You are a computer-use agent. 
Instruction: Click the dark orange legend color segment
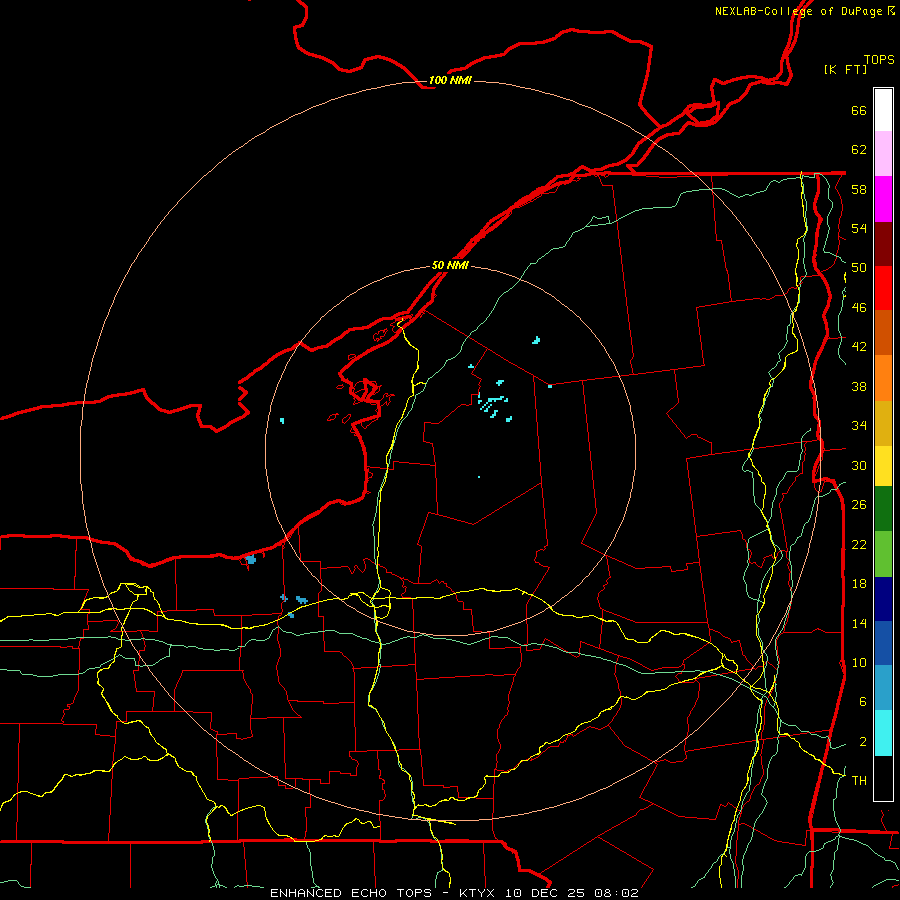tap(883, 333)
